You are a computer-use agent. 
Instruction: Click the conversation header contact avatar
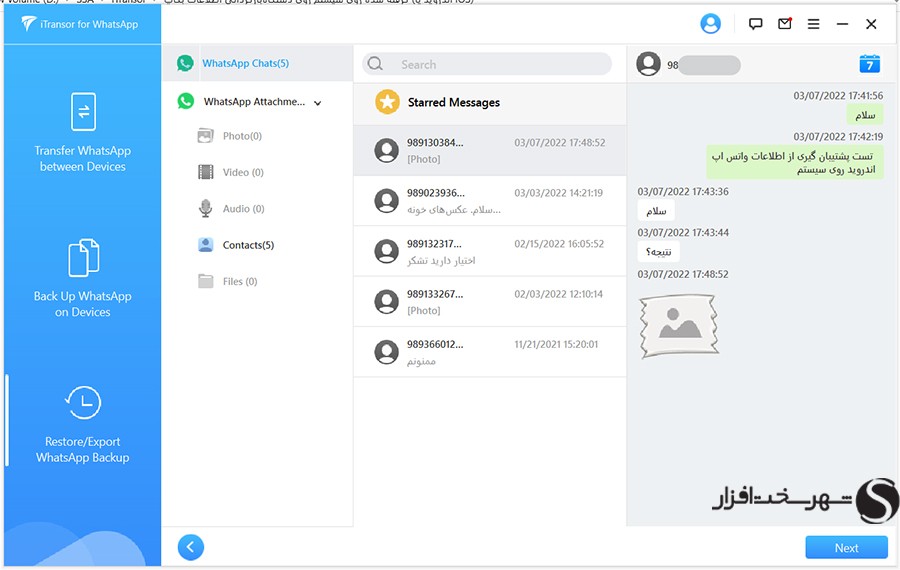[x=649, y=64]
